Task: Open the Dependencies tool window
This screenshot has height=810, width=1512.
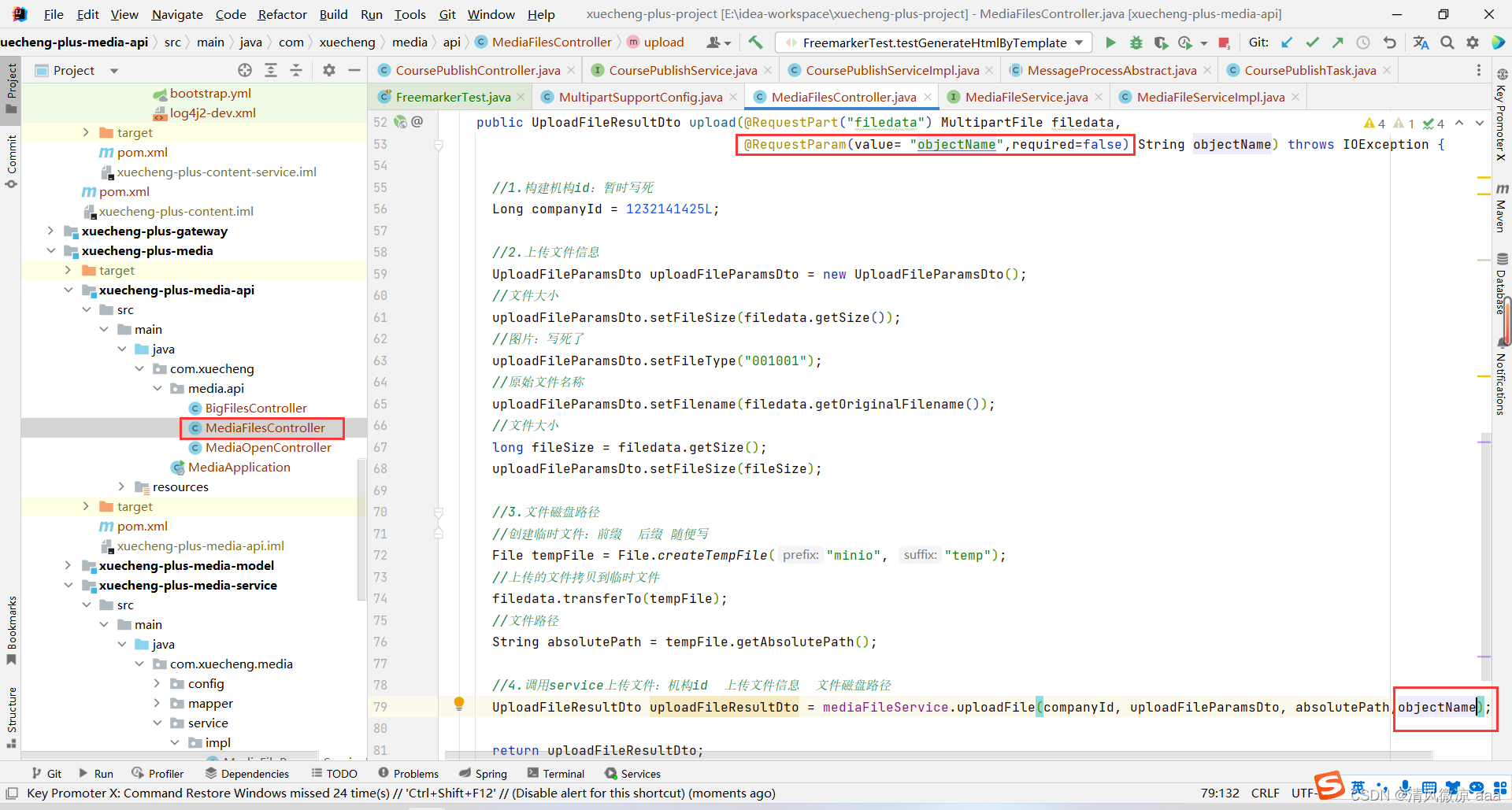Action: [246, 774]
